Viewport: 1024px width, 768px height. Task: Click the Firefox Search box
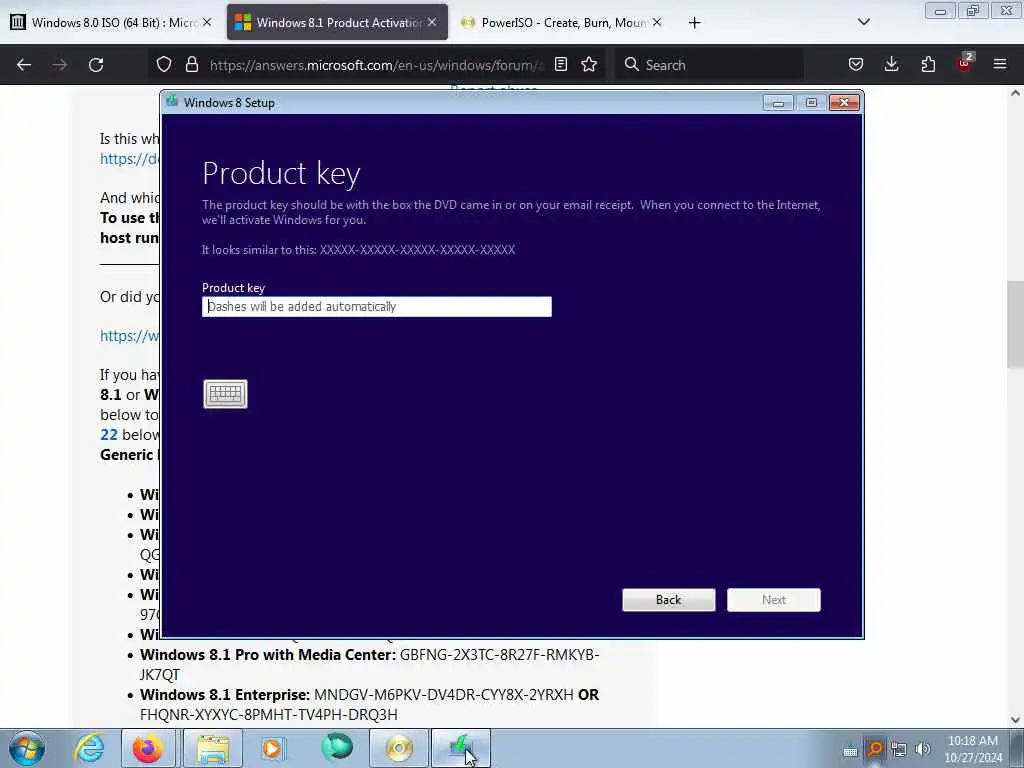click(709, 65)
